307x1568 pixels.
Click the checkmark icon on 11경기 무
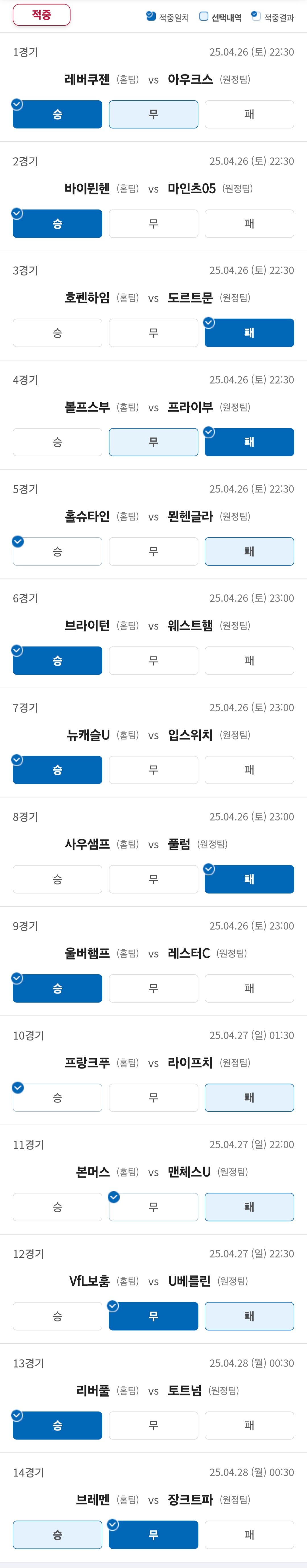113,1197
